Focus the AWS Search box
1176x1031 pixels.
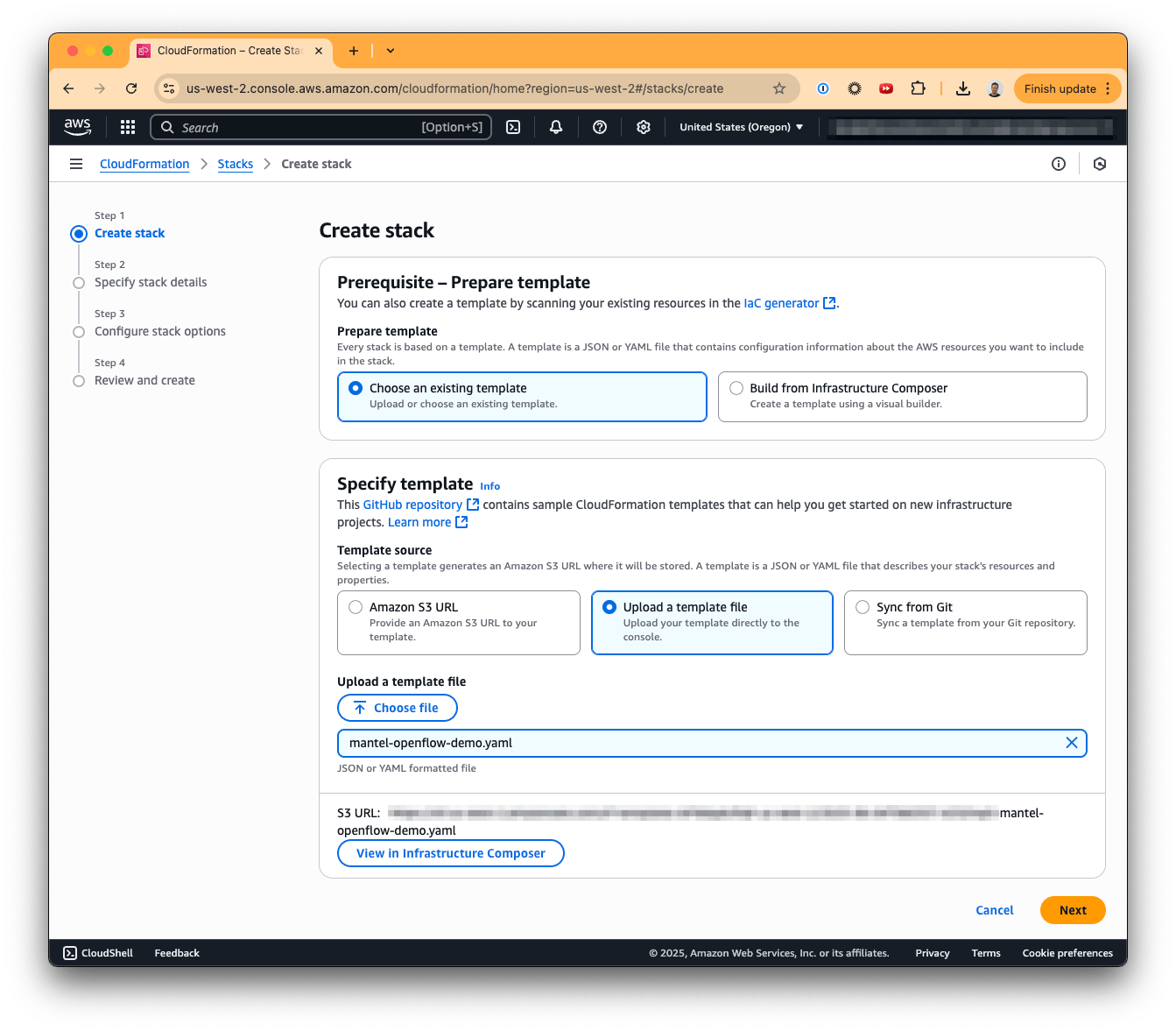(x=321, y=127)
